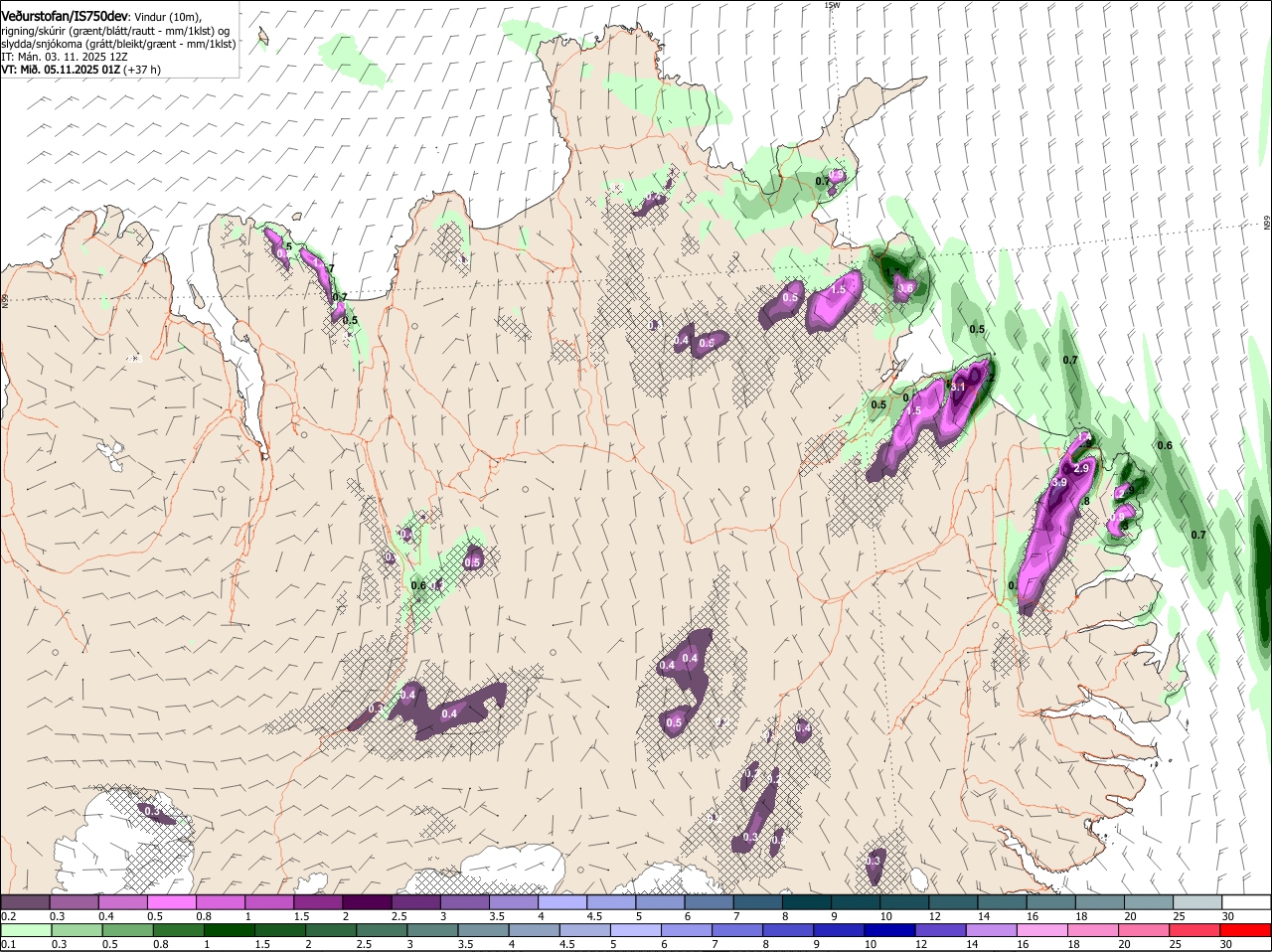Select the 1 darkest green swatch, lower legend
1272x952 pixels.
[x=230, y=930]
